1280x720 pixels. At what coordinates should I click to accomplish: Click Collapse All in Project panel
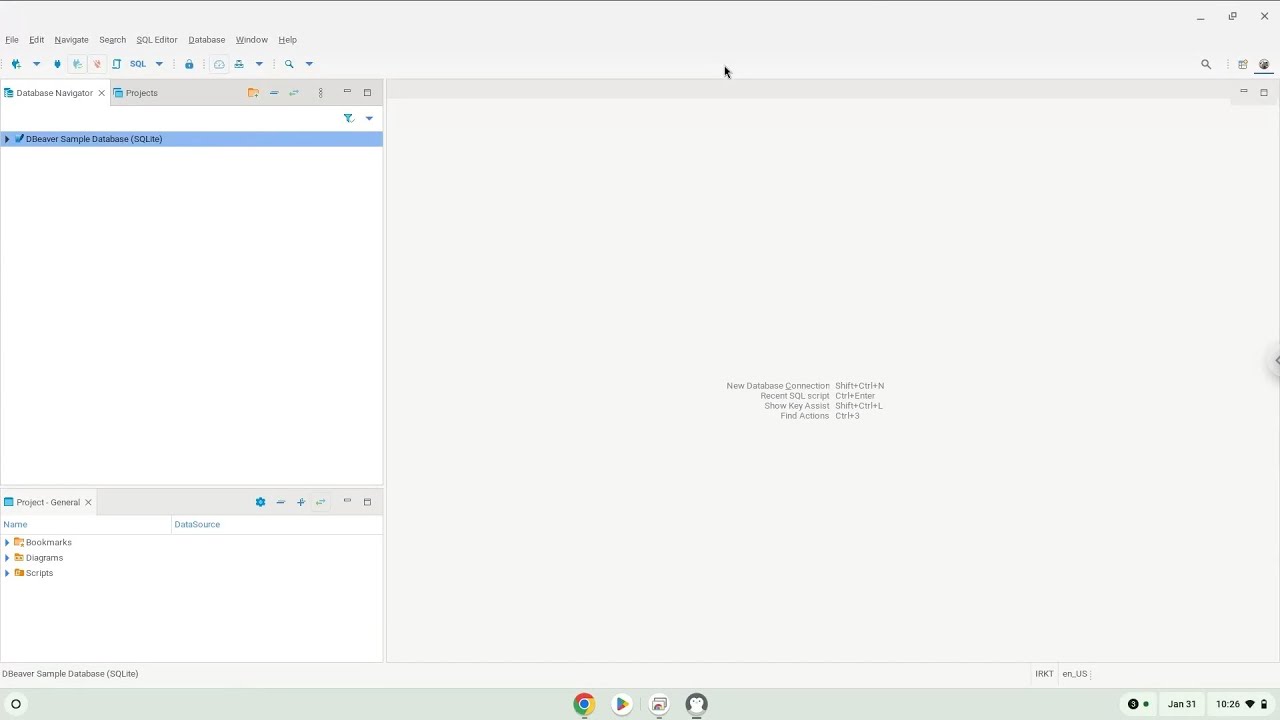point(280,502)
